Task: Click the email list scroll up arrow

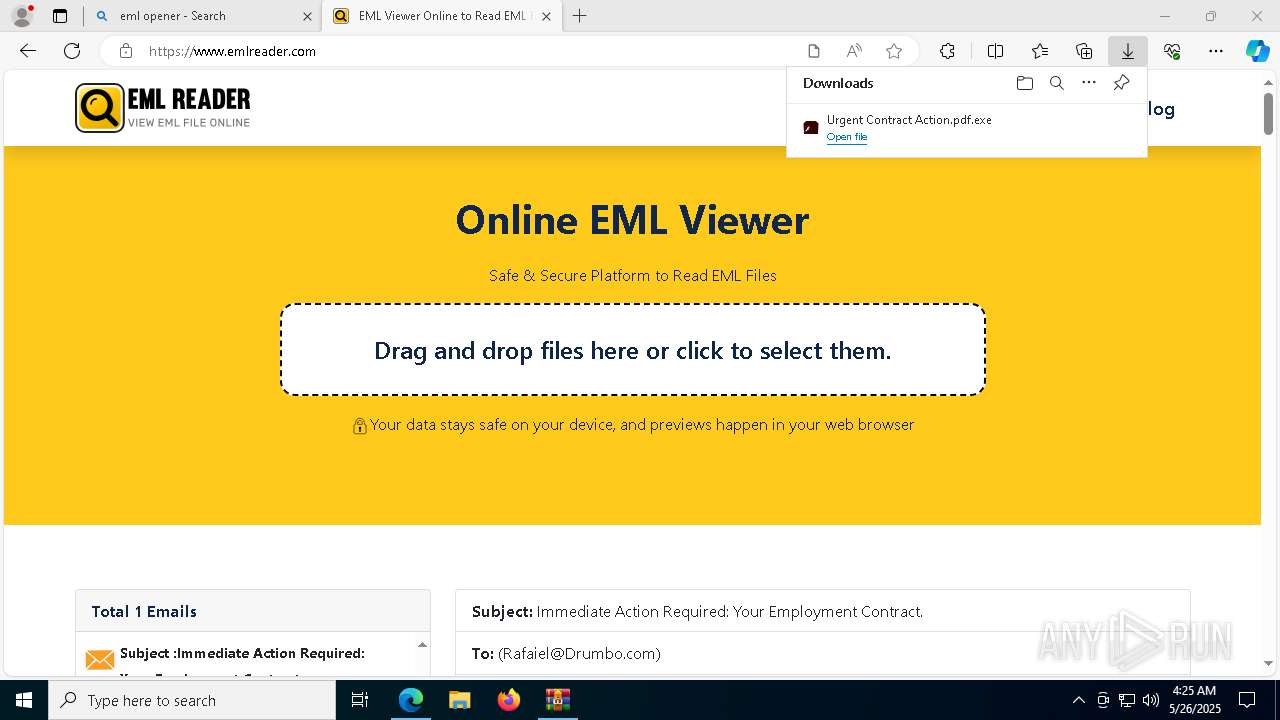Action: click(x=422, y=645)
